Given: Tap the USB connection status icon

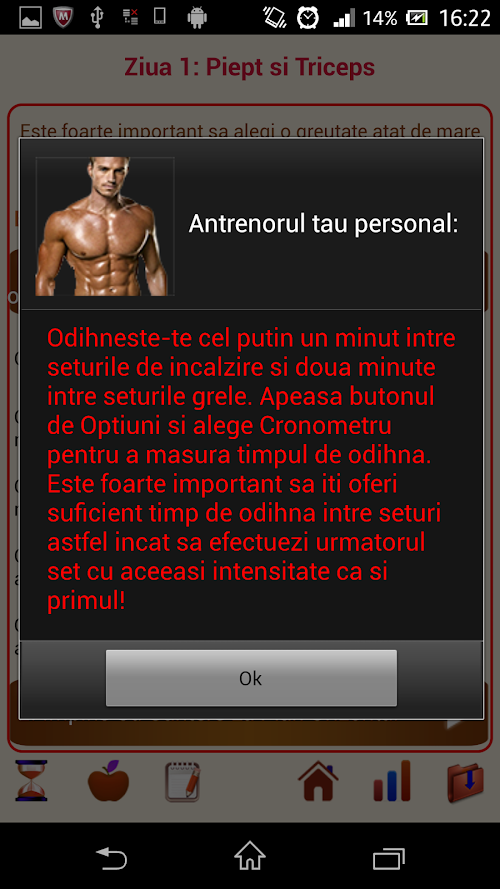Looking at the screenshot, I should click(97, 18).
